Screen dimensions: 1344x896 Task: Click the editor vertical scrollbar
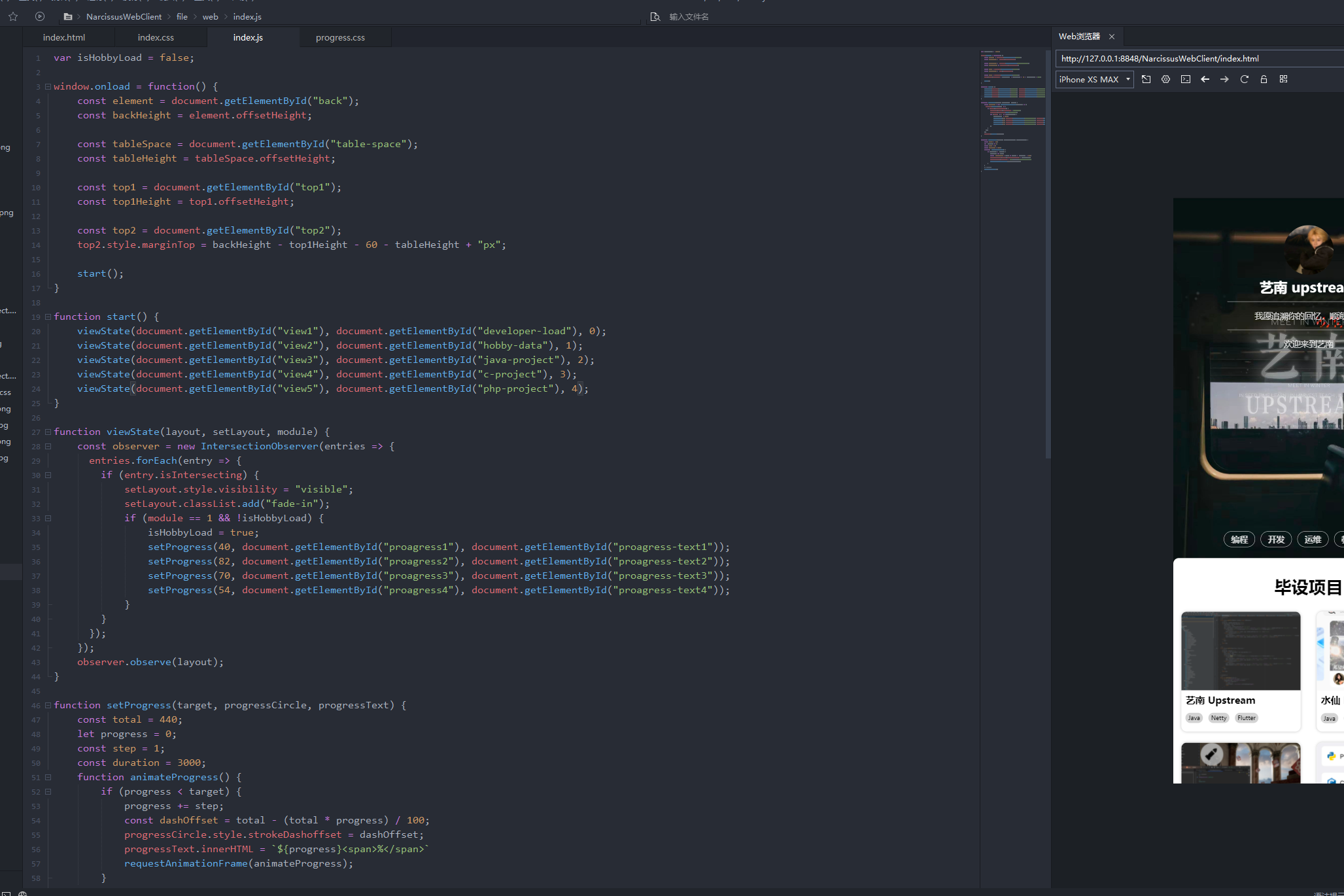(1048, 254)
